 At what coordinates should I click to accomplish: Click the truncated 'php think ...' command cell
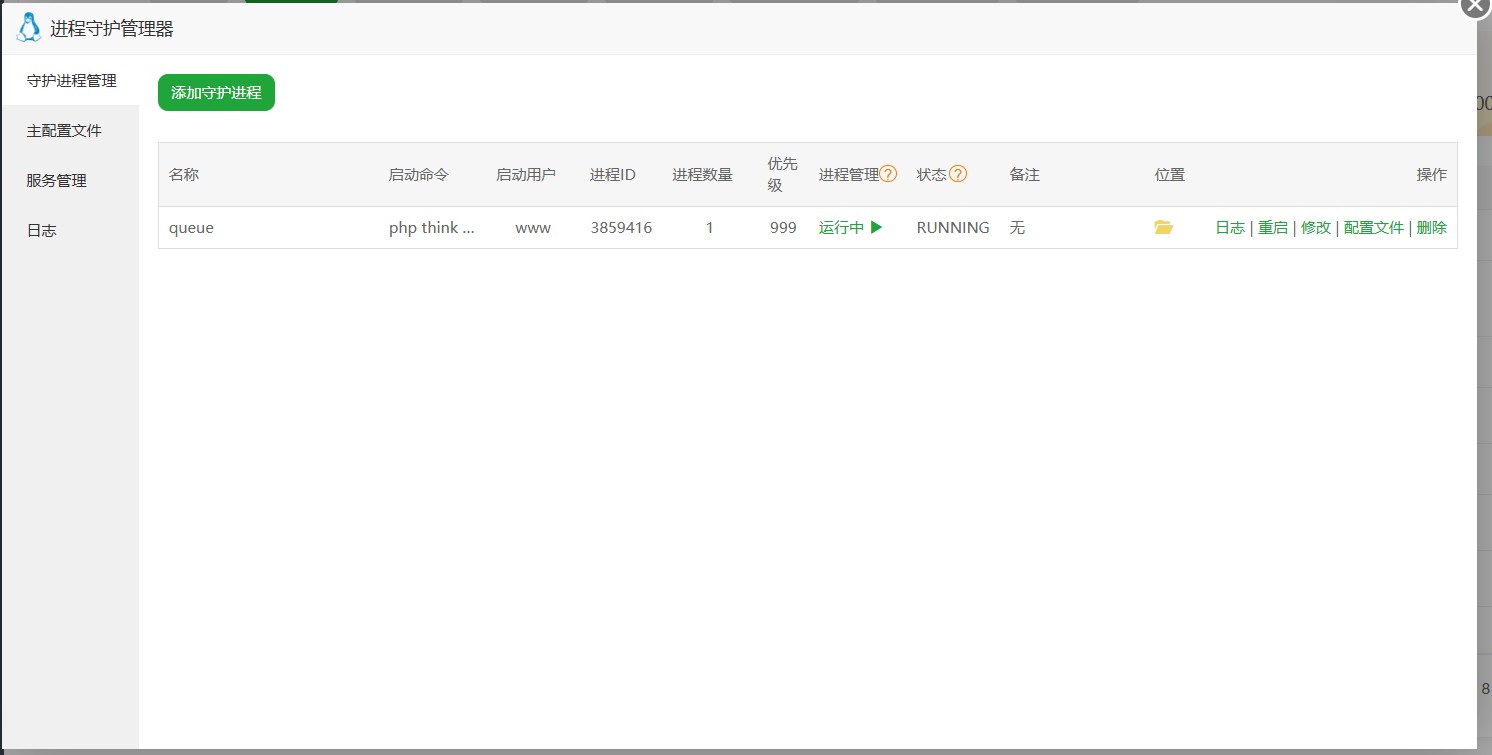tap(431, 228)
